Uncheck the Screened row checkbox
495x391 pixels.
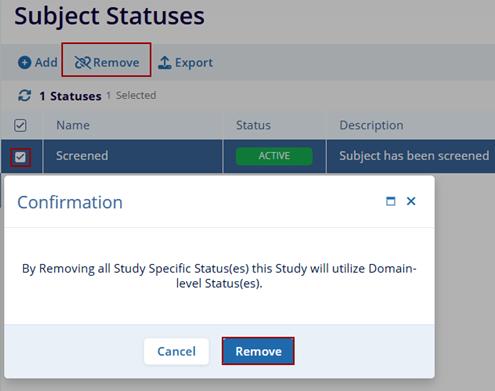(x=20, y=157)
